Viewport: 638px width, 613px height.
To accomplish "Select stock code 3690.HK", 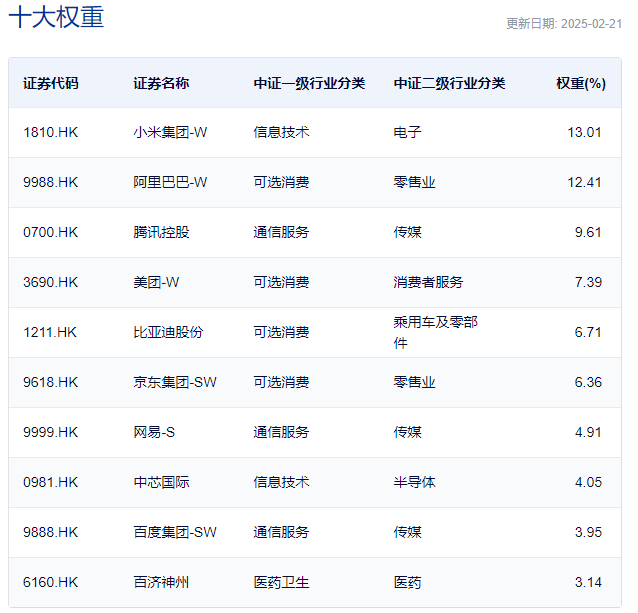I will click(x=50, y=282).
